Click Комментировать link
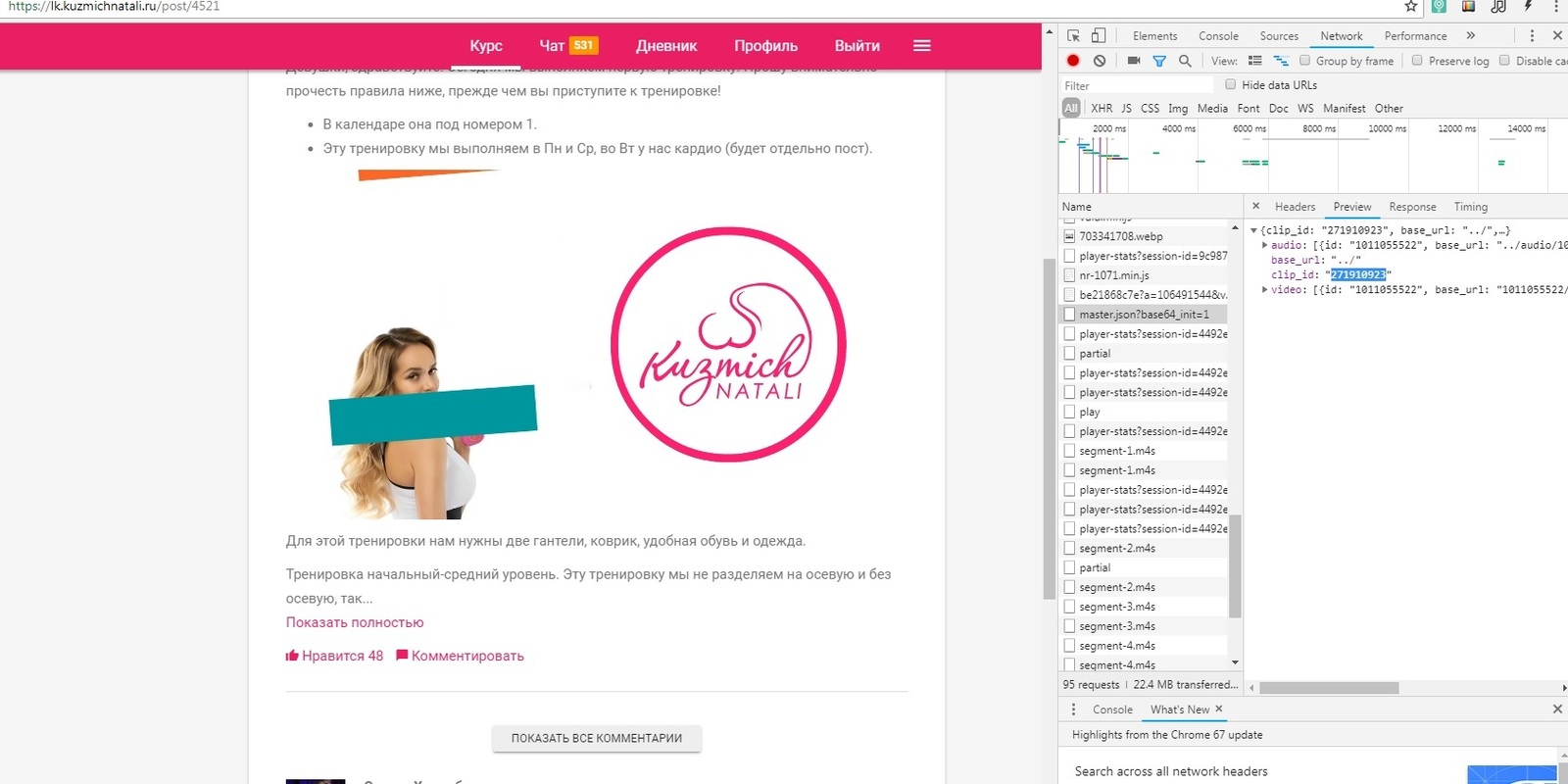This screenshot has height=784, width=1568. click(460, 656)
